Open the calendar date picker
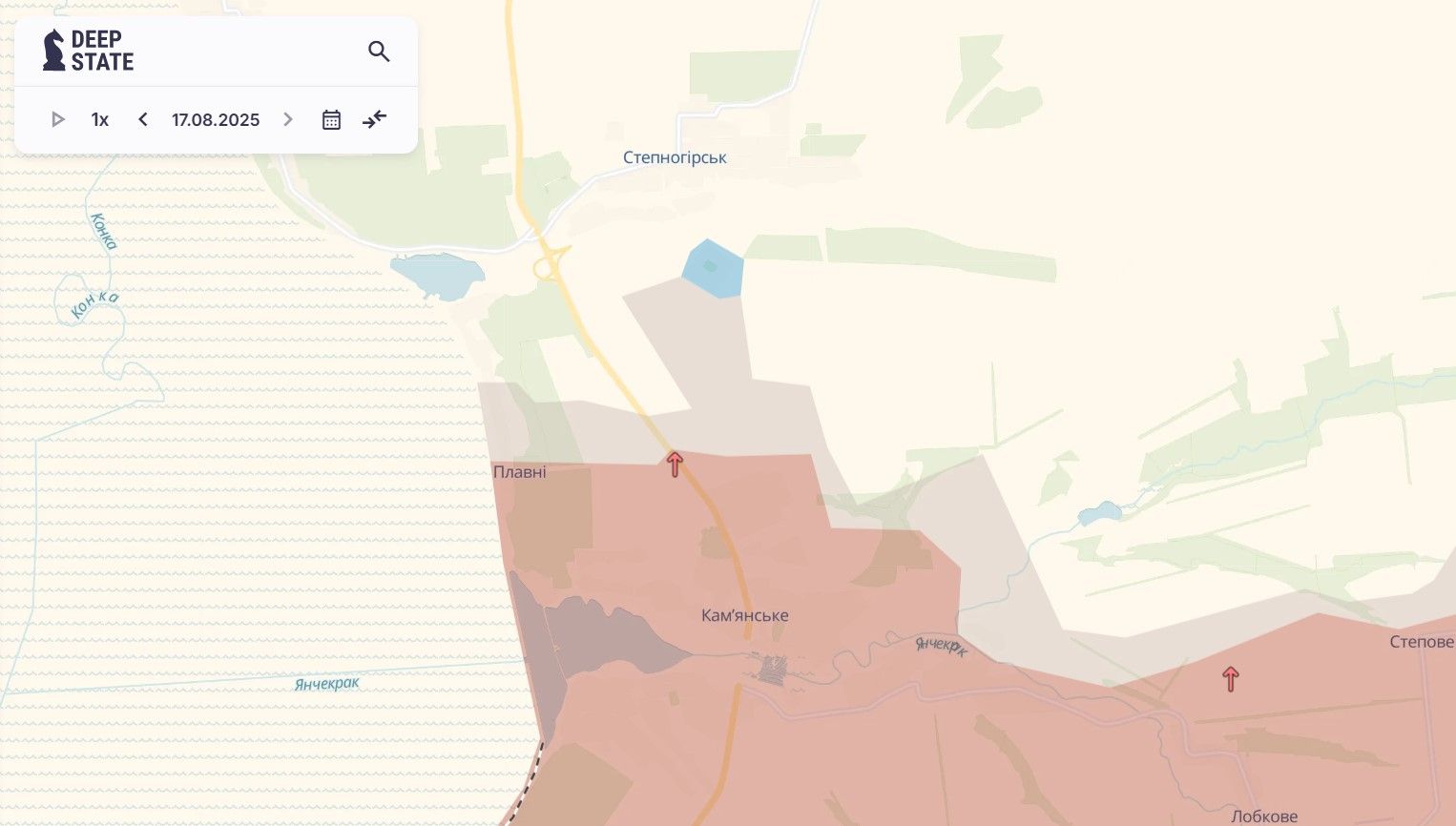1456x826 pixels. pyautogui.click(x=331, y=119)
